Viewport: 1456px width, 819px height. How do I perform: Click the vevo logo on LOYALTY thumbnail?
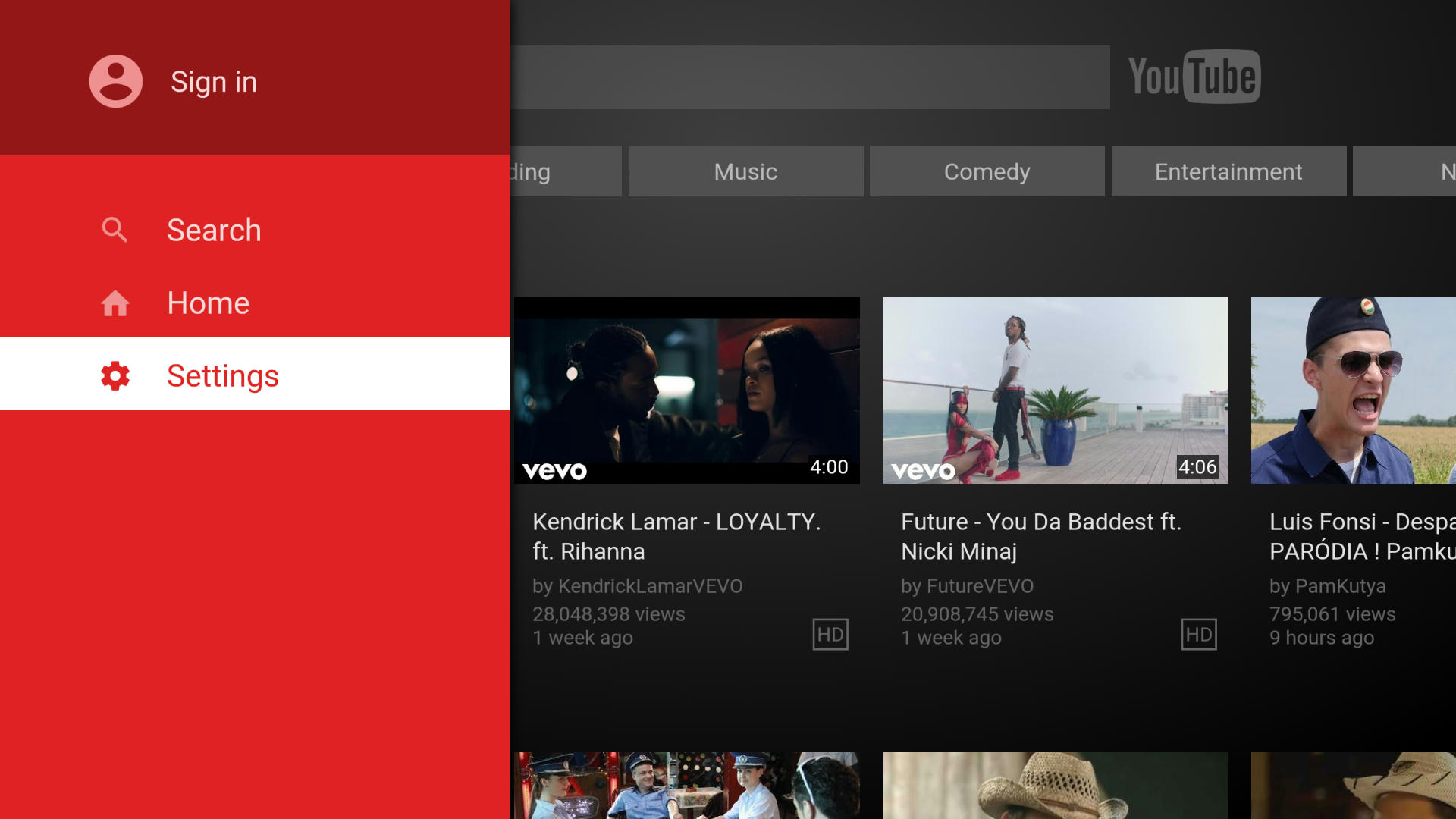pyautogui.click(x=554, y=472)
